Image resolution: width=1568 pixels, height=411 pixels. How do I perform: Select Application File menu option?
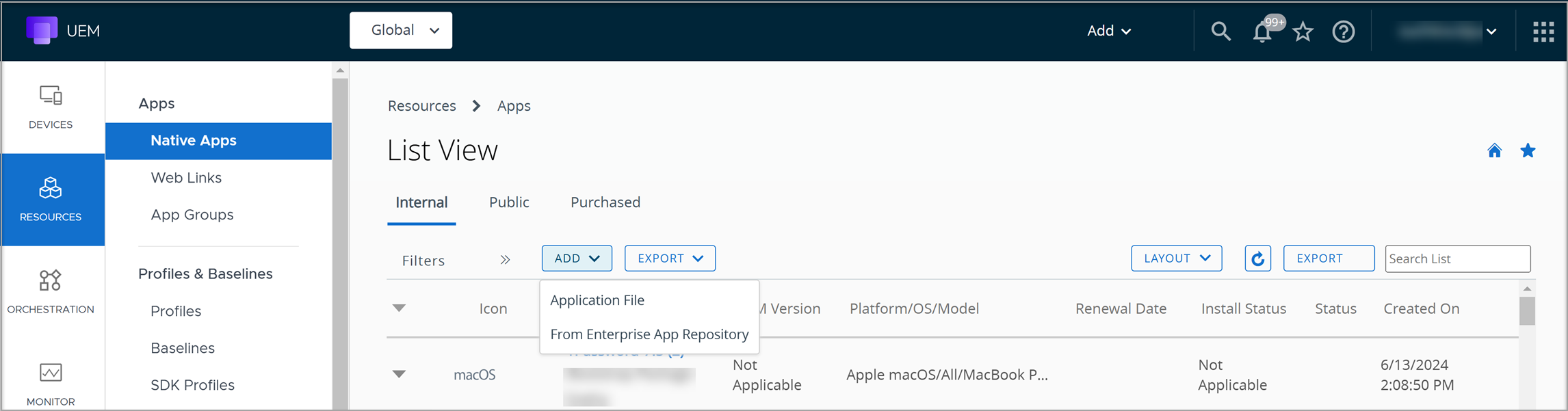pyautogui.click(x=597, y=300)
